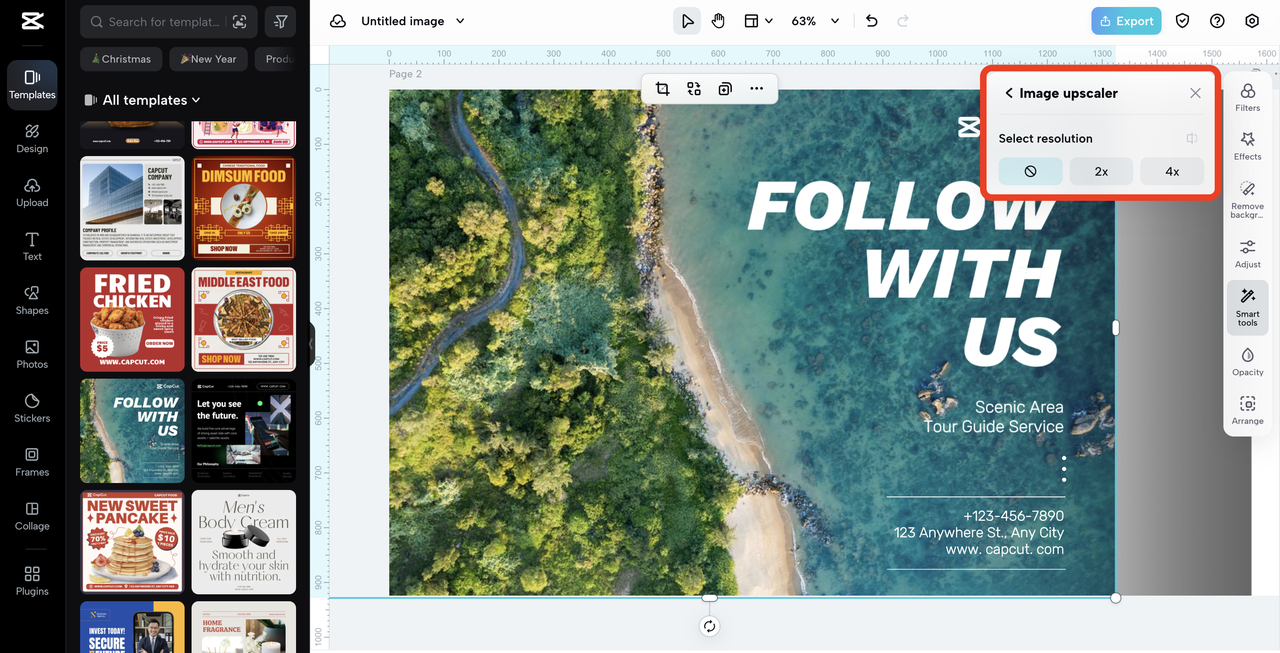Select 2x upscale resolution
Screen dimensions: 1280x653
(x=1101, y=171)
